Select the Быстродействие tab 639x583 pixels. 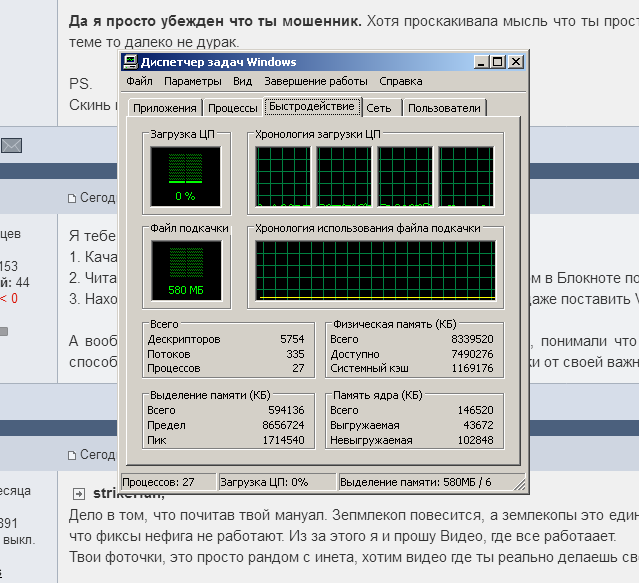click(312, 107)
